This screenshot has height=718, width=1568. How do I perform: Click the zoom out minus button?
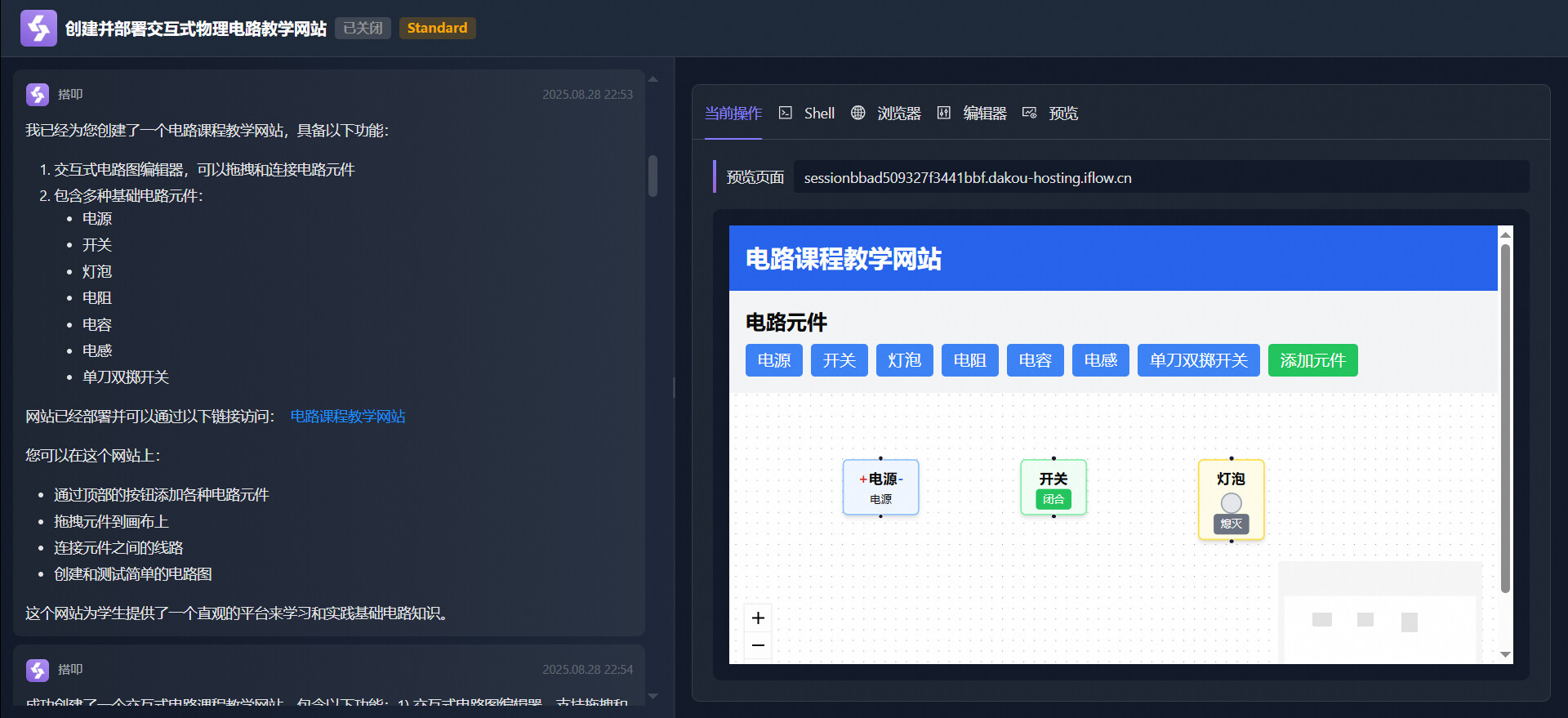(758, 645)
